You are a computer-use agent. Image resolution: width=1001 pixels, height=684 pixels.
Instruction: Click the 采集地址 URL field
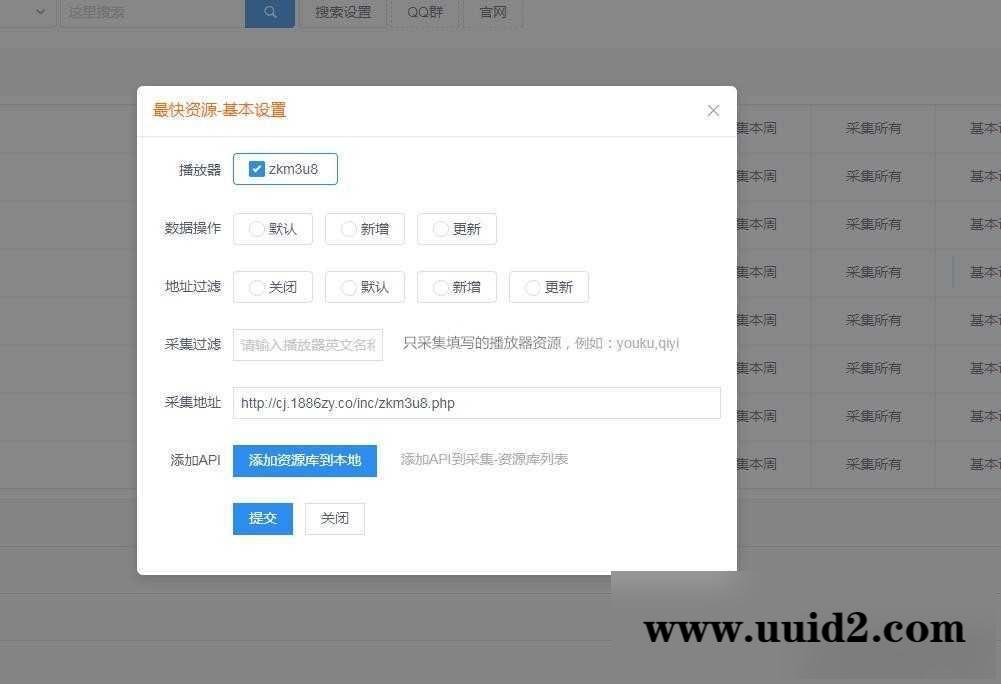476,403
